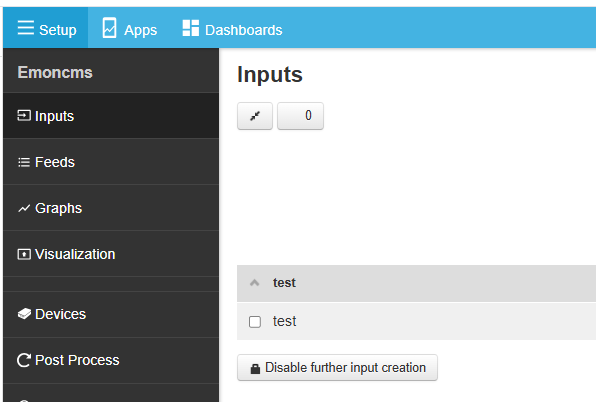Open the Dashboards tab
The image size is (596, 402).
[x=232, y=28]
